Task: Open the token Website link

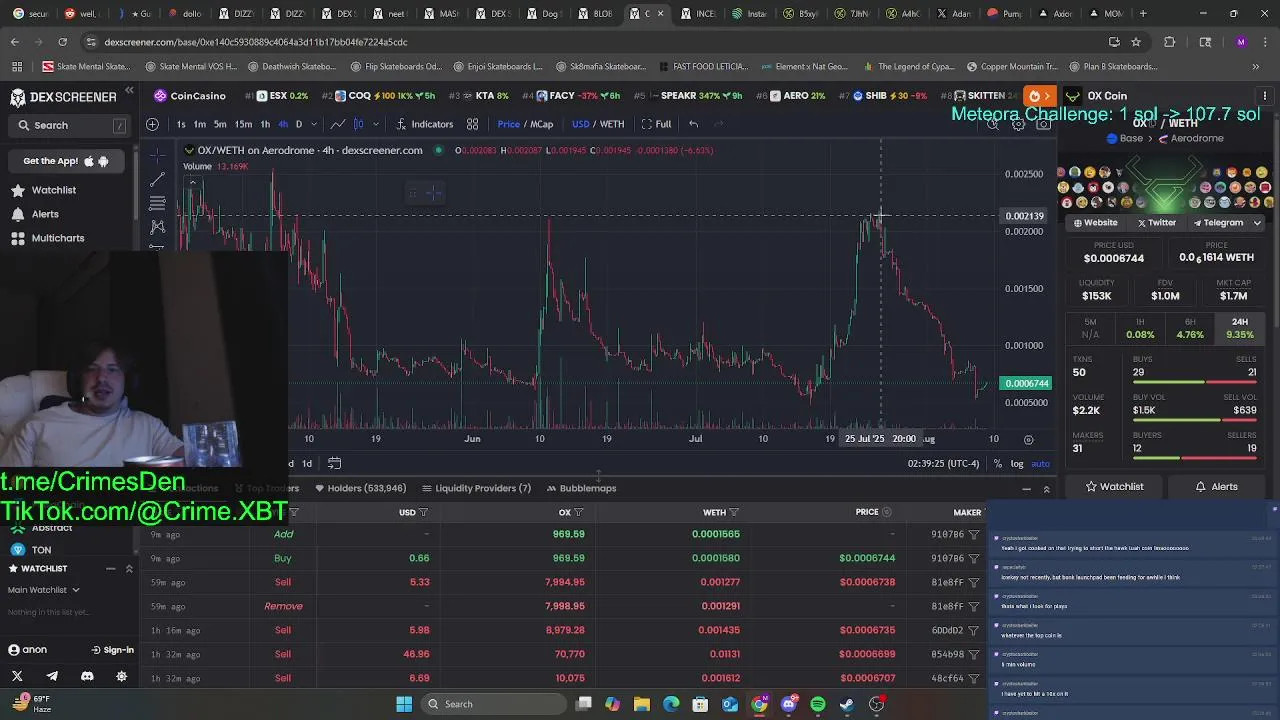Action: coord(1095,223)
